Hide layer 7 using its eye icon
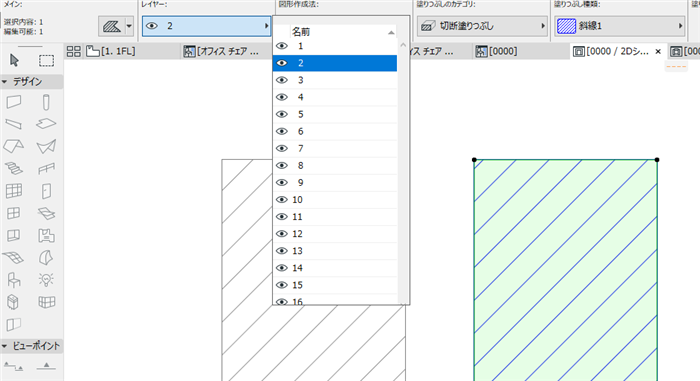The width and height of the screenshot is (700, 381). (x=282, y=148)
